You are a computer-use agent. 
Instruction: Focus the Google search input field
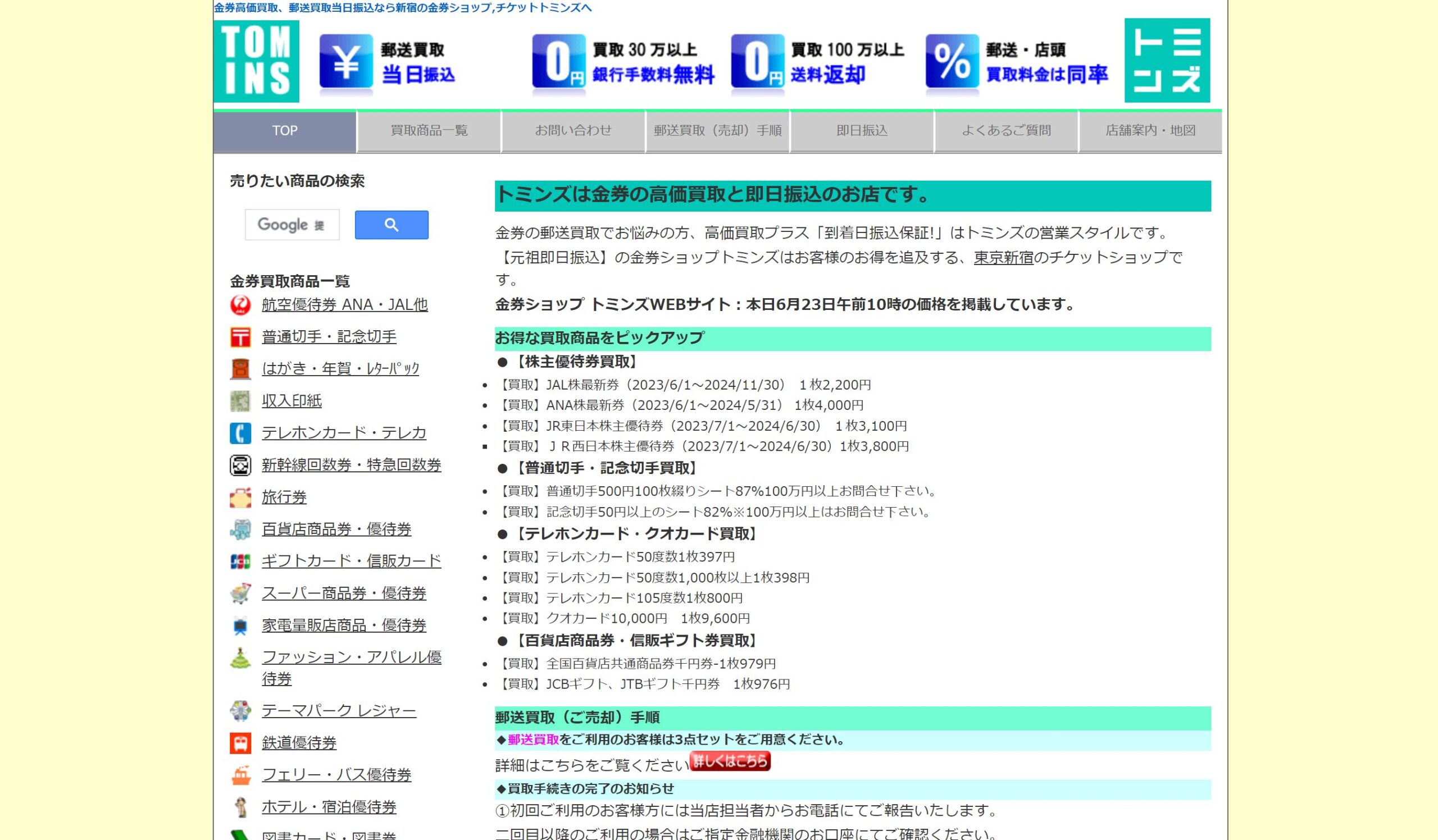[292, 225]
